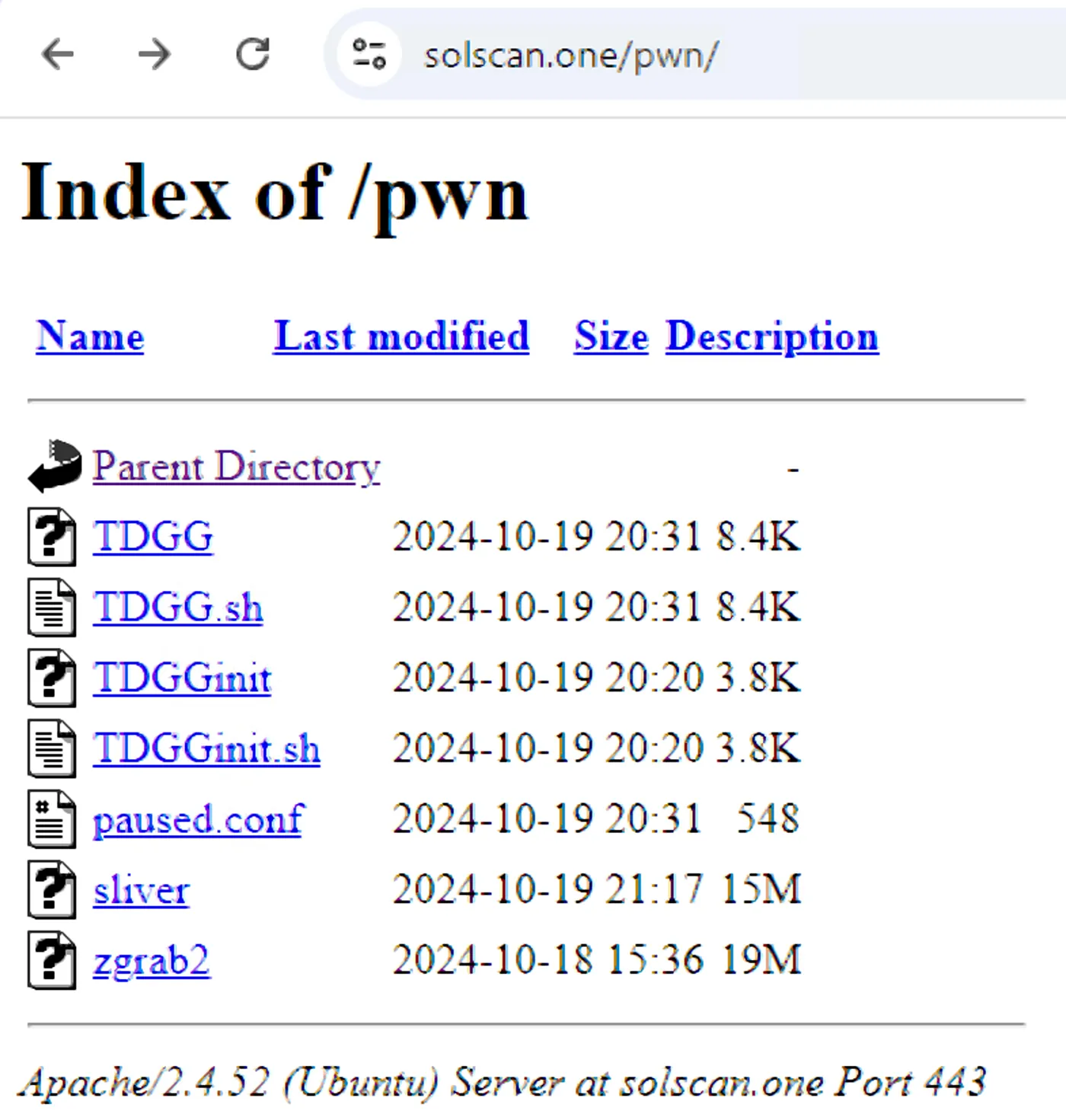Image resolution: width=1066 pixels, height=1120 pixels.
Task: Download the TDGG file
Action: 153,536
